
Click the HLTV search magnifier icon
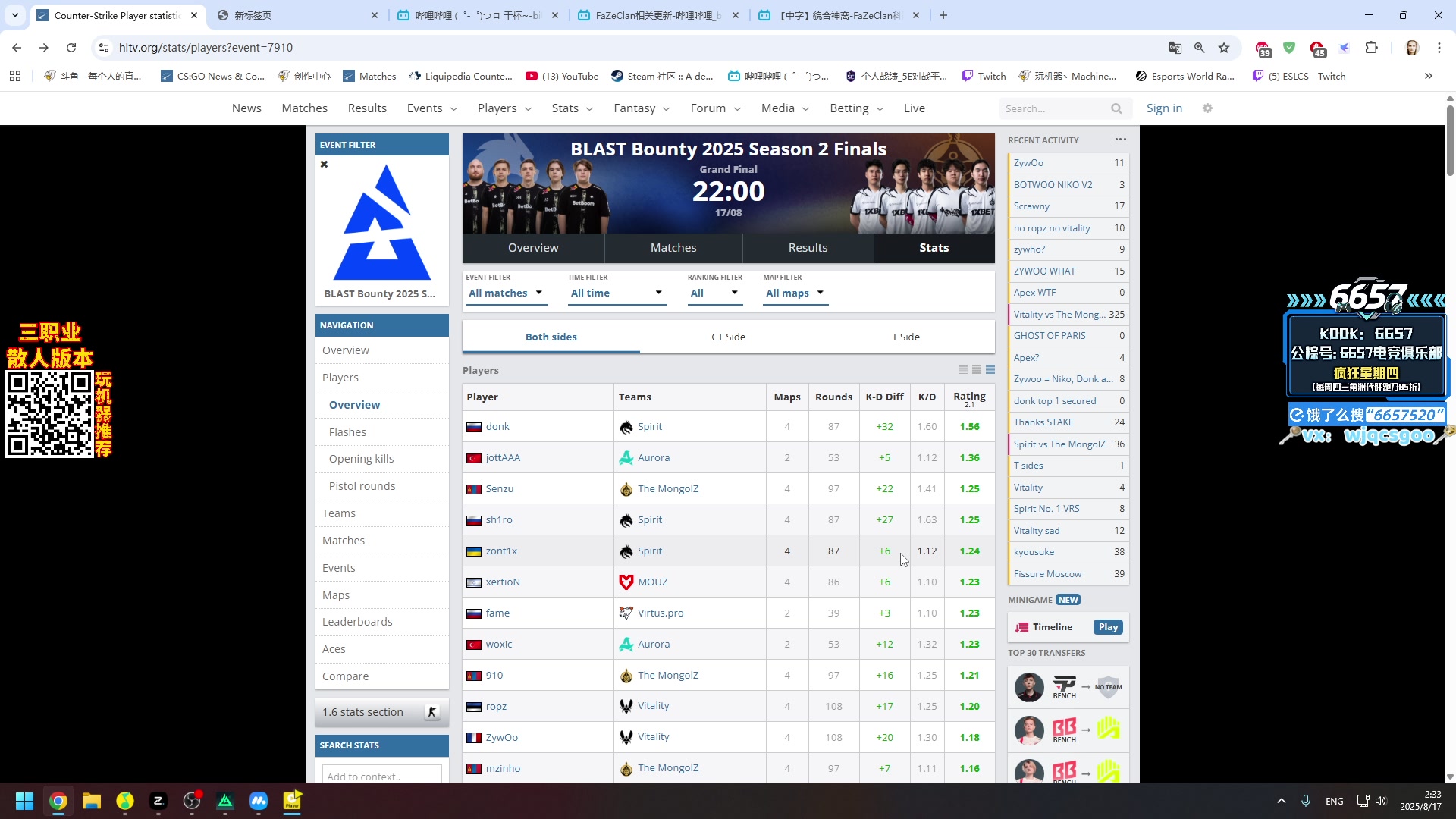click(x=1116, y=108)
